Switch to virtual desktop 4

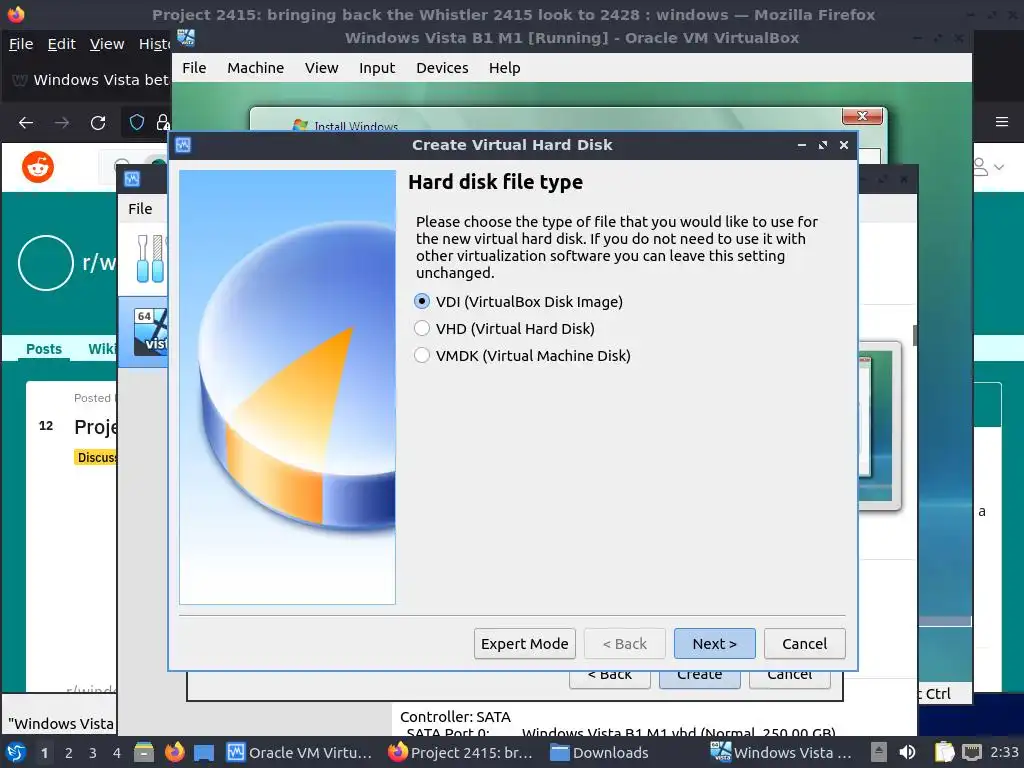click(117, 753)
